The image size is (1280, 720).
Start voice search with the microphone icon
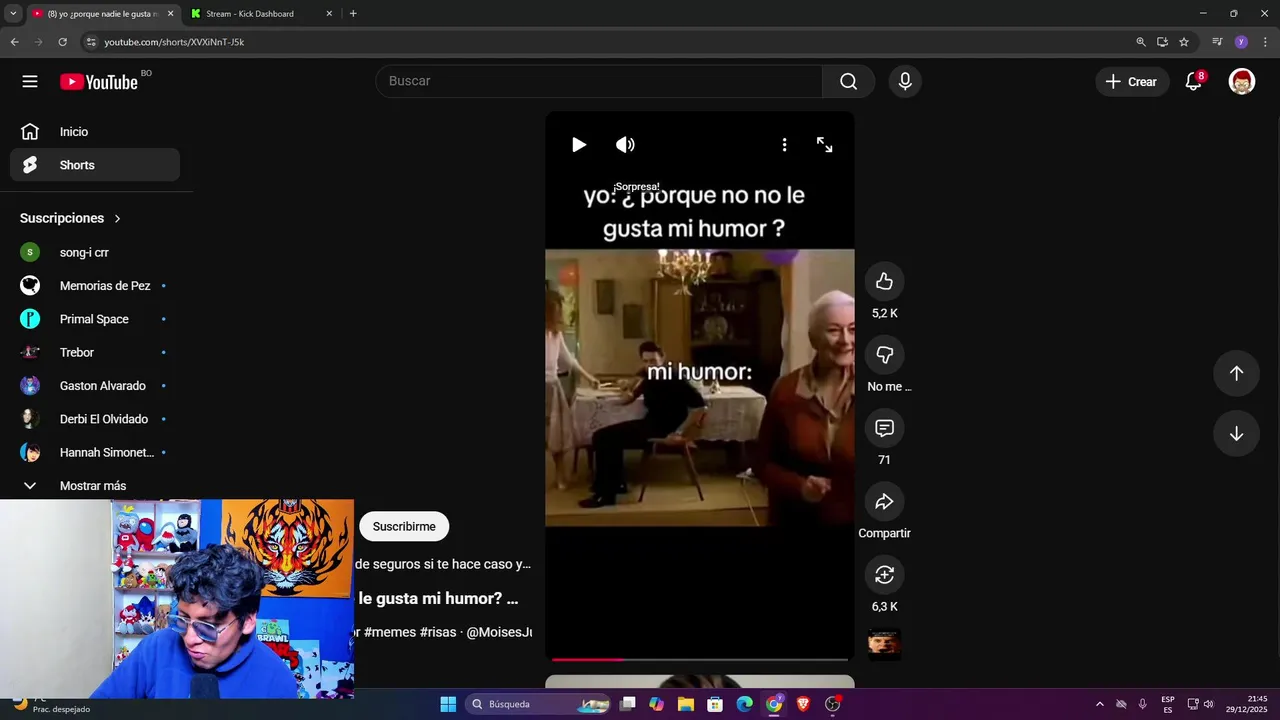905,82
